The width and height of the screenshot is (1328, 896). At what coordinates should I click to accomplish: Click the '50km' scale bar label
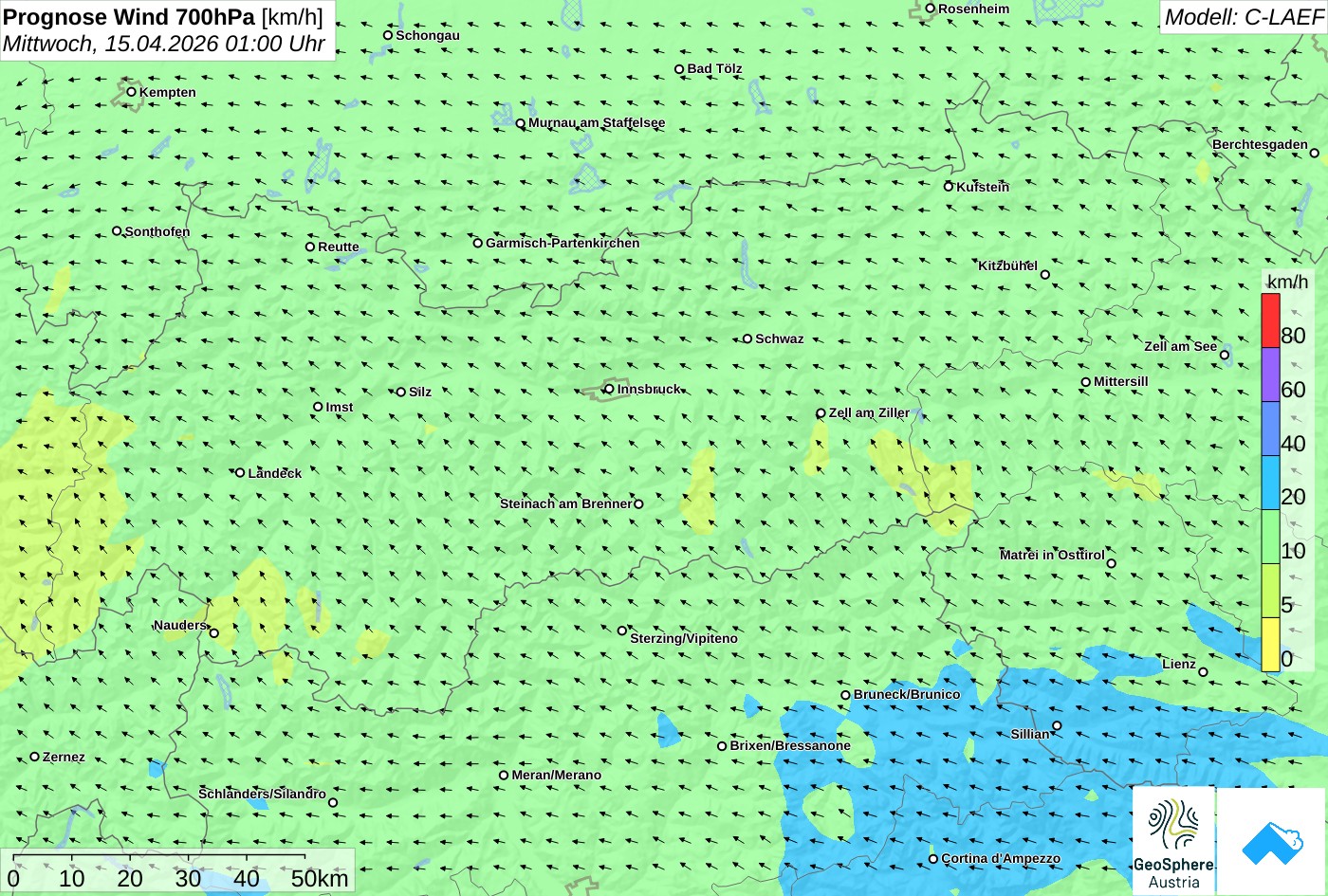[320, 879]
